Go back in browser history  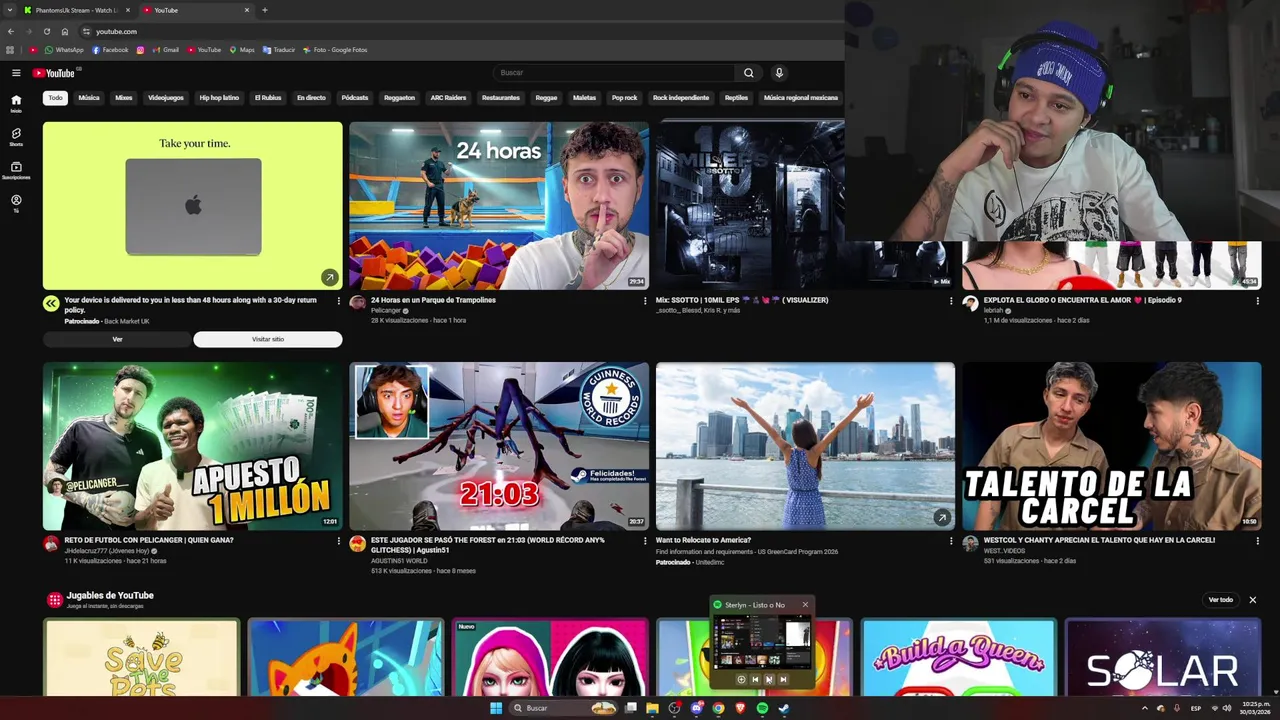pyautogui.click(x=11, y=31)
